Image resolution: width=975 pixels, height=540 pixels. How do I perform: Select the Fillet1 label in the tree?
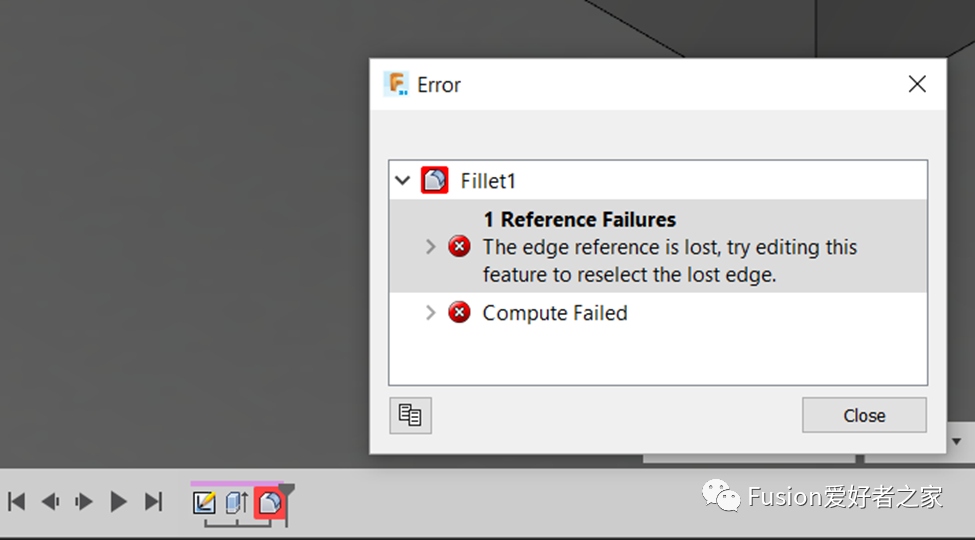click(x=488, y=181)
